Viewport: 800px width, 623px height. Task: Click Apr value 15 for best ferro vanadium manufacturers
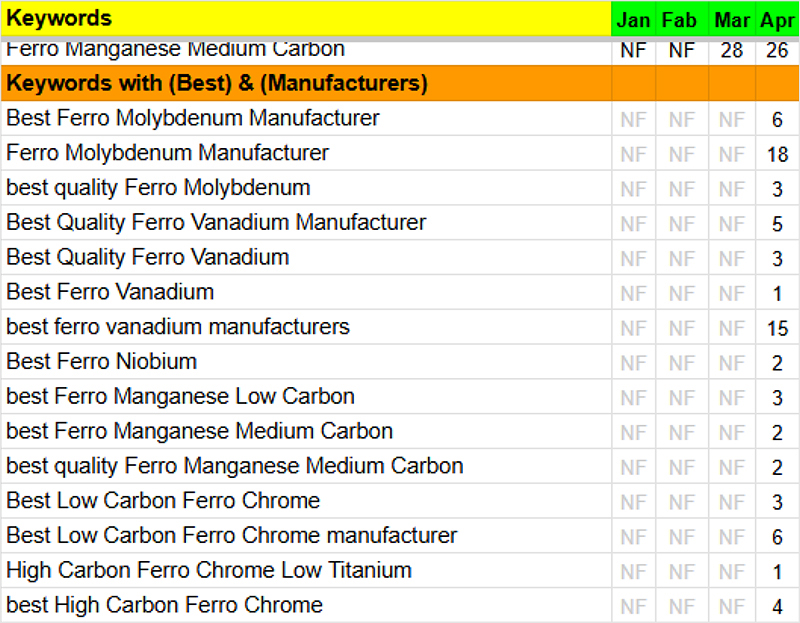tap(777, 328)
